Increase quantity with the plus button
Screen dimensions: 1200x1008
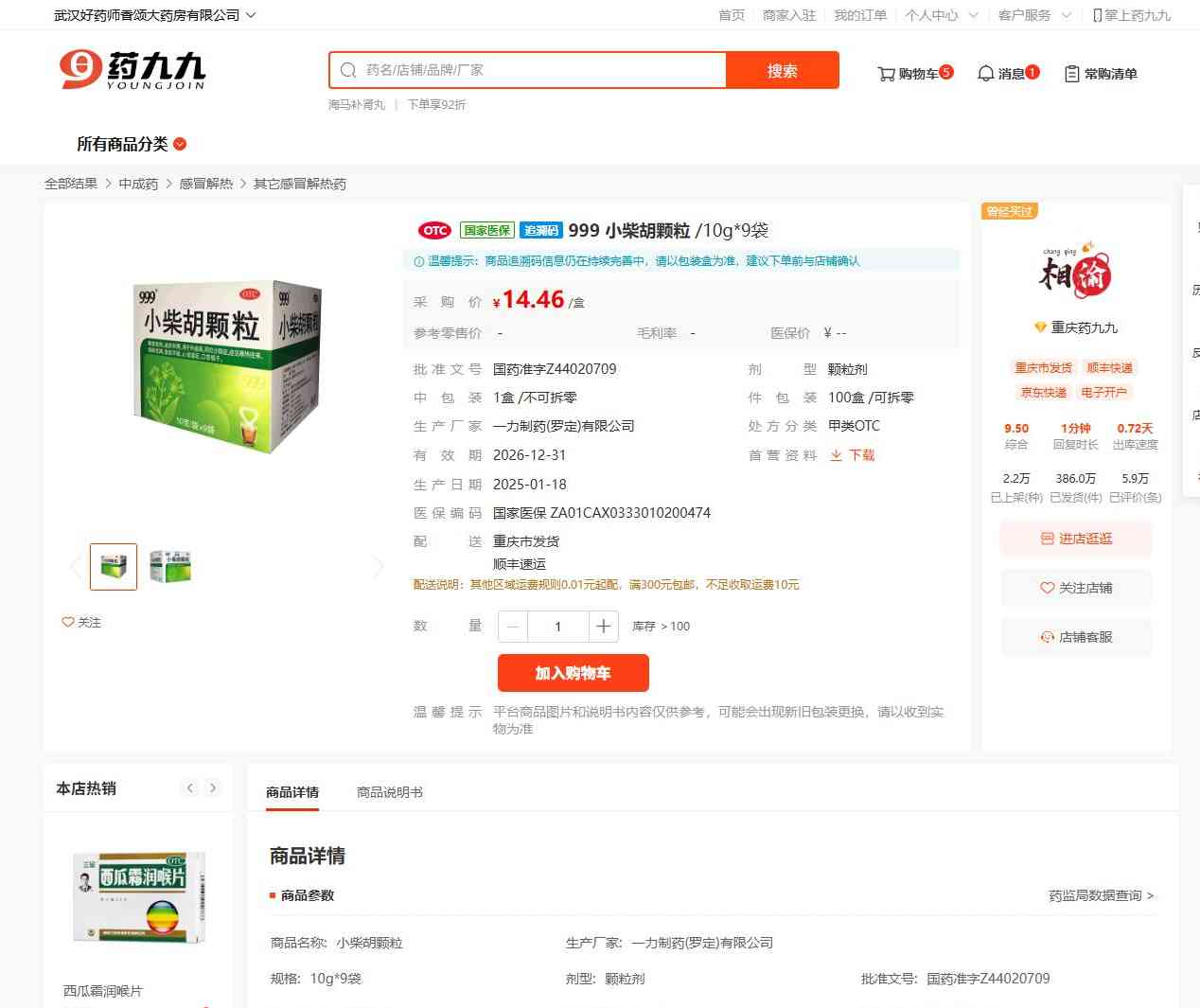point(604,627)
